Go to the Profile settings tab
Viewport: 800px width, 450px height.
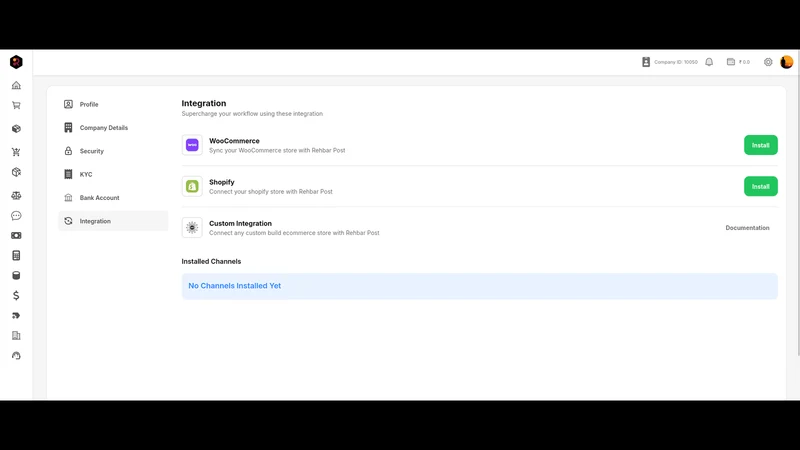113,104
